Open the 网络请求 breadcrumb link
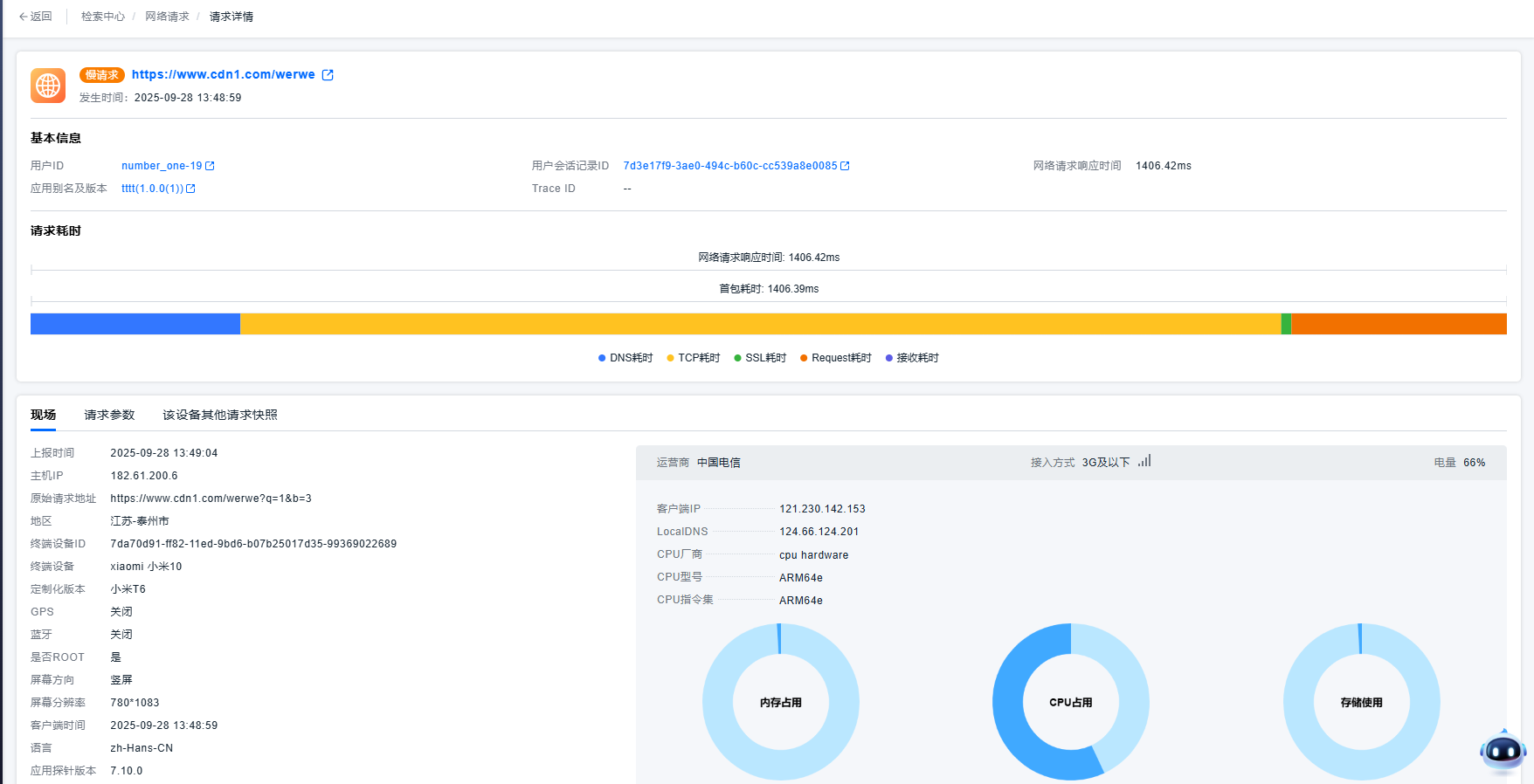Image resolution: width=1534 pixels, height=784 pixels. coord(167,17)
